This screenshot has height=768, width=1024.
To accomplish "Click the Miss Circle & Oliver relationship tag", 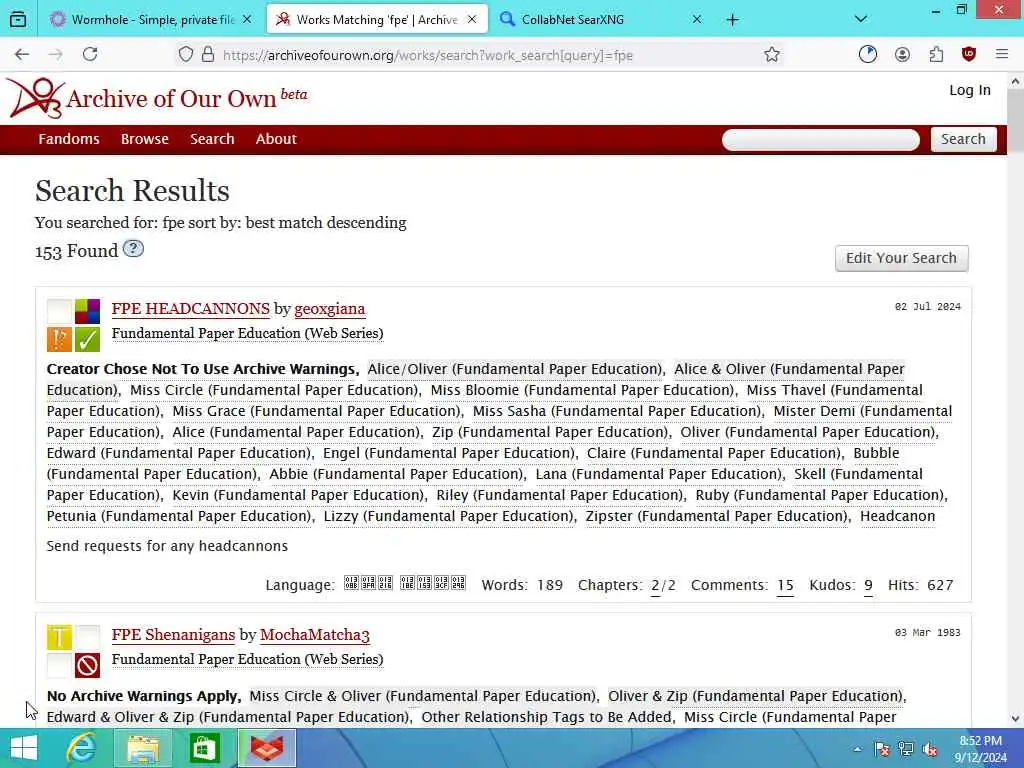I will pyautogui.click(x=422, y=696).
